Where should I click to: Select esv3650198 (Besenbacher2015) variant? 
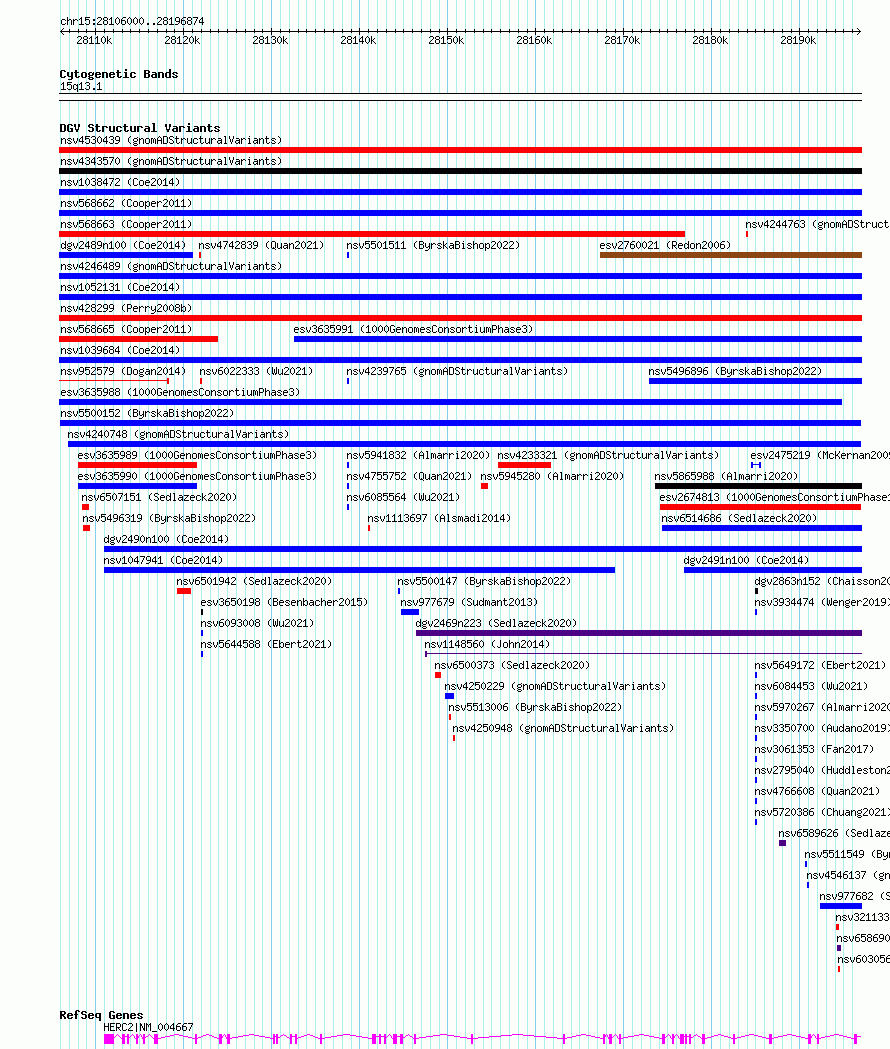tap(284, 603)
